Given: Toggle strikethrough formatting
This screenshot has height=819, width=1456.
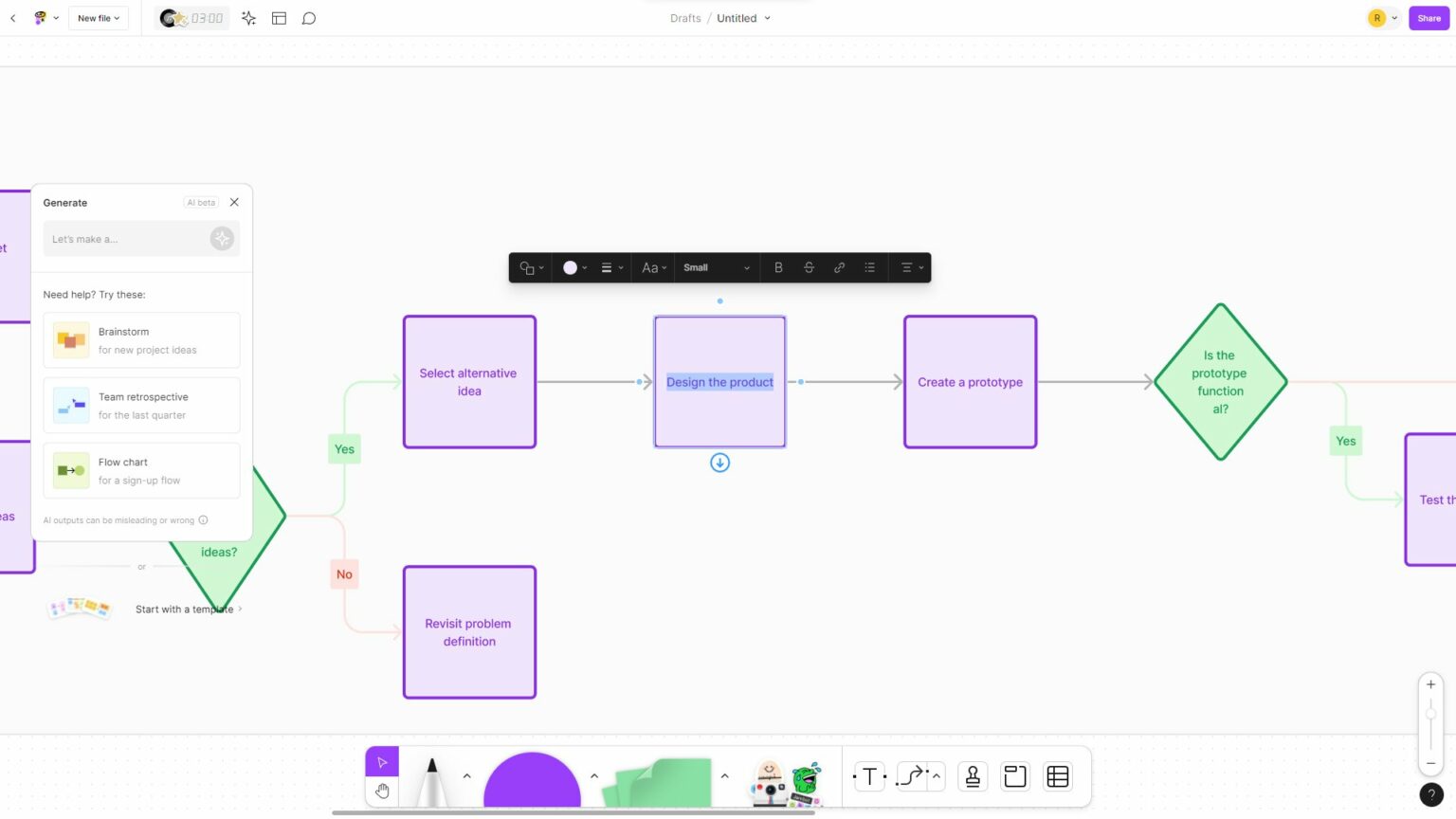Looking at the screenshot, I should tap(809, 267).
